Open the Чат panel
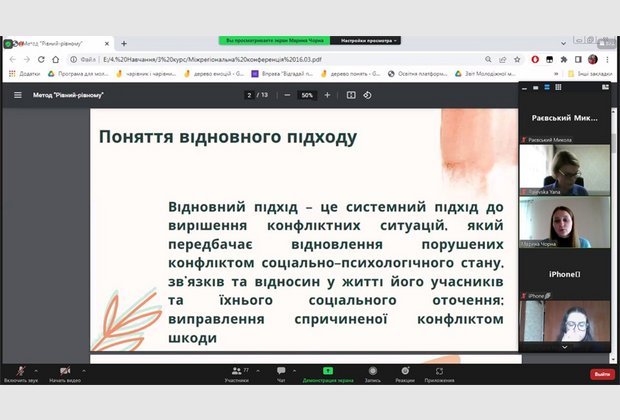Viewport: 620px width, 420px height. click(x=281, y=374)
